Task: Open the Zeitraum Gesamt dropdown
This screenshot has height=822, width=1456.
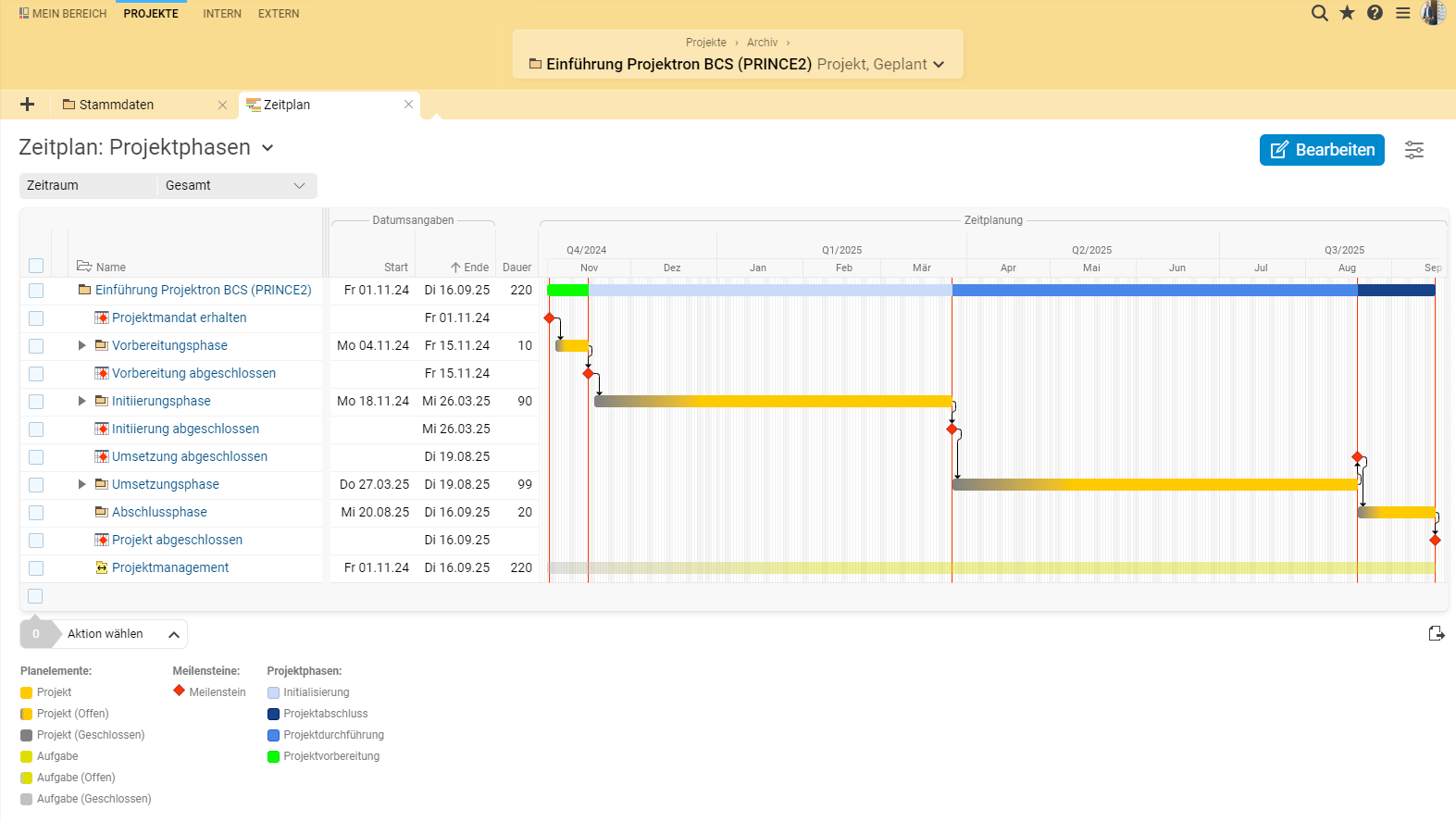Action: 237,185
